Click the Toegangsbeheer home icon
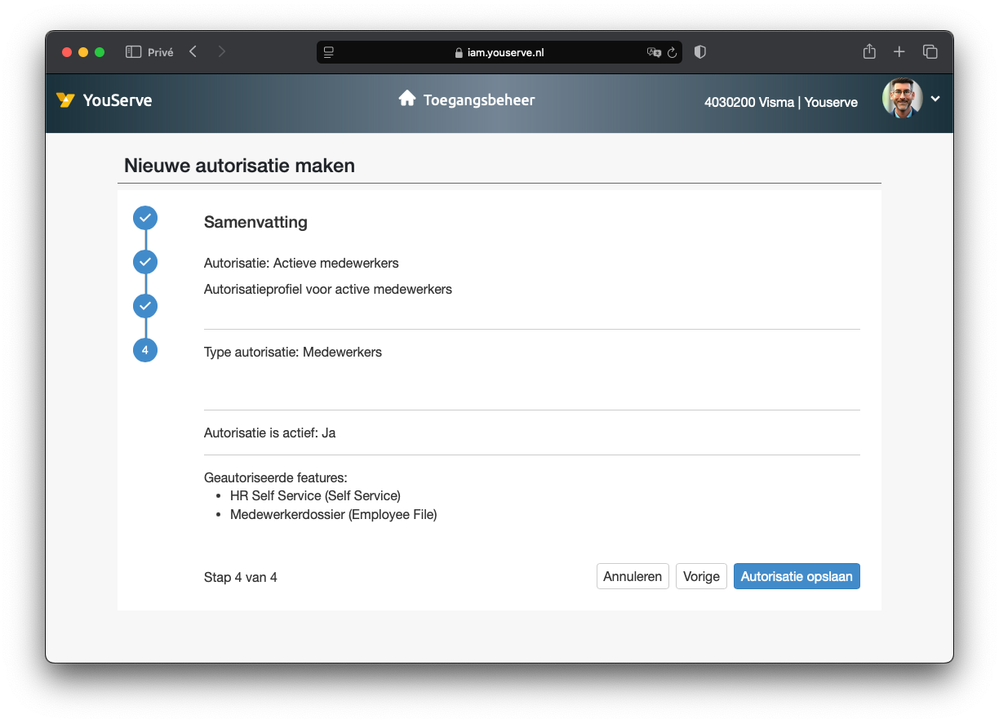 pos(407,98)
